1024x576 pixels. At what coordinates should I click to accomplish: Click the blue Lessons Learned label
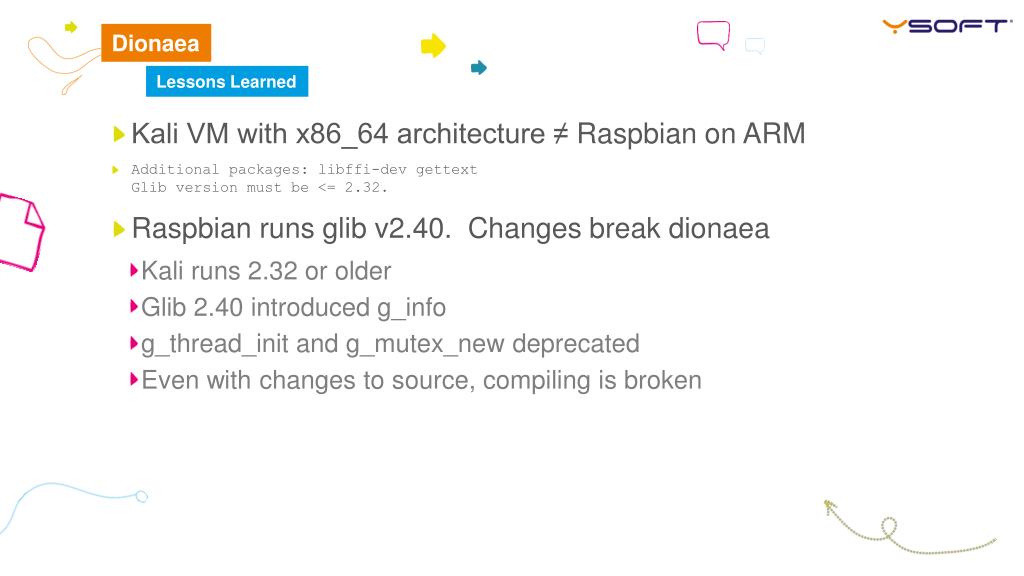pos(227,82)
